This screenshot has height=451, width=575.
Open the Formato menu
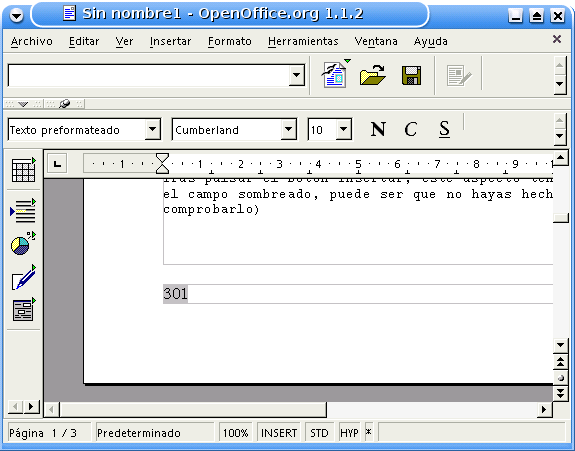click(x=230, y=41)
